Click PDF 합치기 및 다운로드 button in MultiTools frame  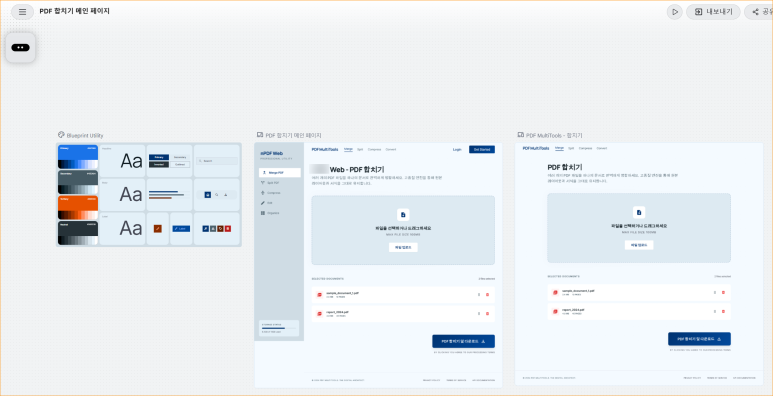click(699, 339)
